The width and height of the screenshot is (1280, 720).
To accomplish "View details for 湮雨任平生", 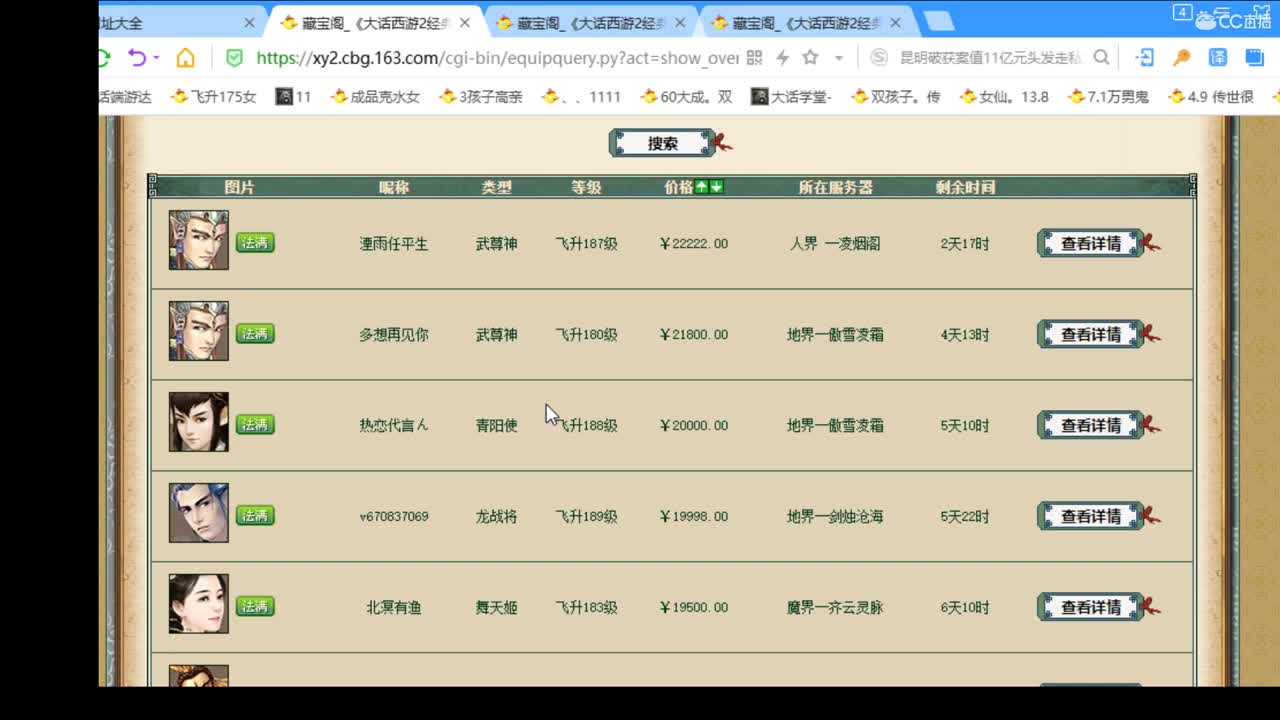I will click(x=1090, y=243).
